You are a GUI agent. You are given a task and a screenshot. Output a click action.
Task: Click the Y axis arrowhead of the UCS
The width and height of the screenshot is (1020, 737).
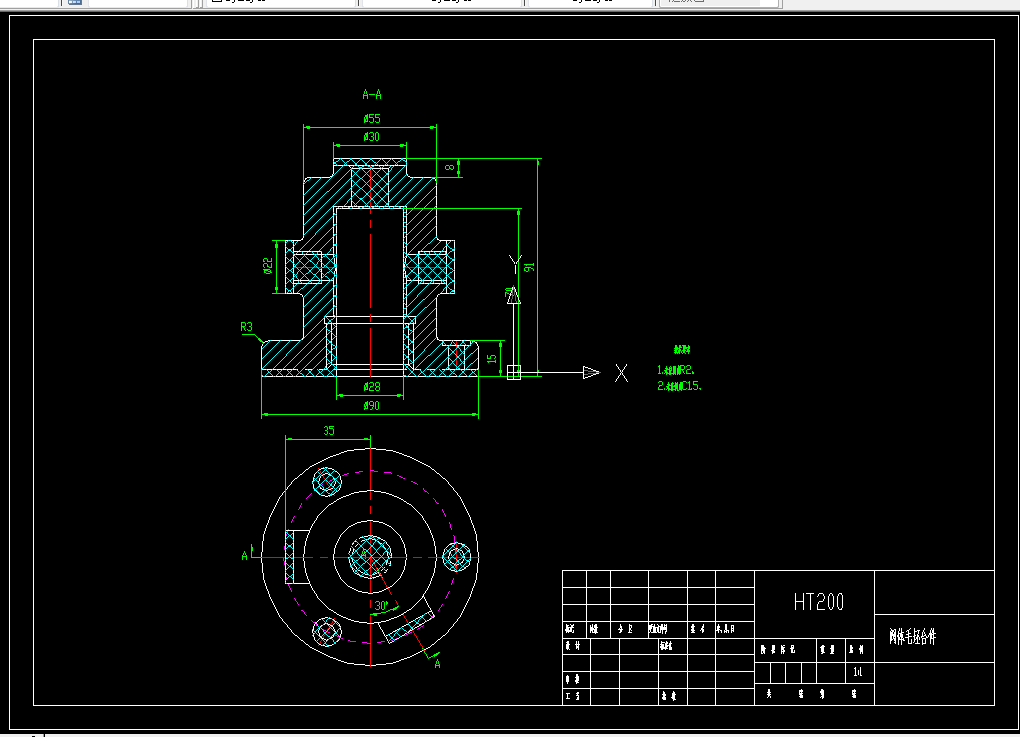[x=514, y=296]
